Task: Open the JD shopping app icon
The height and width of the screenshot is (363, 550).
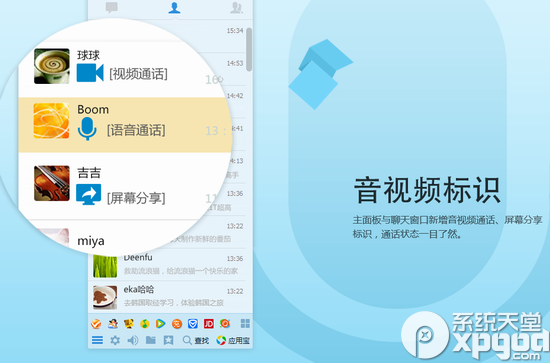Action: click(x=209, y=323)
